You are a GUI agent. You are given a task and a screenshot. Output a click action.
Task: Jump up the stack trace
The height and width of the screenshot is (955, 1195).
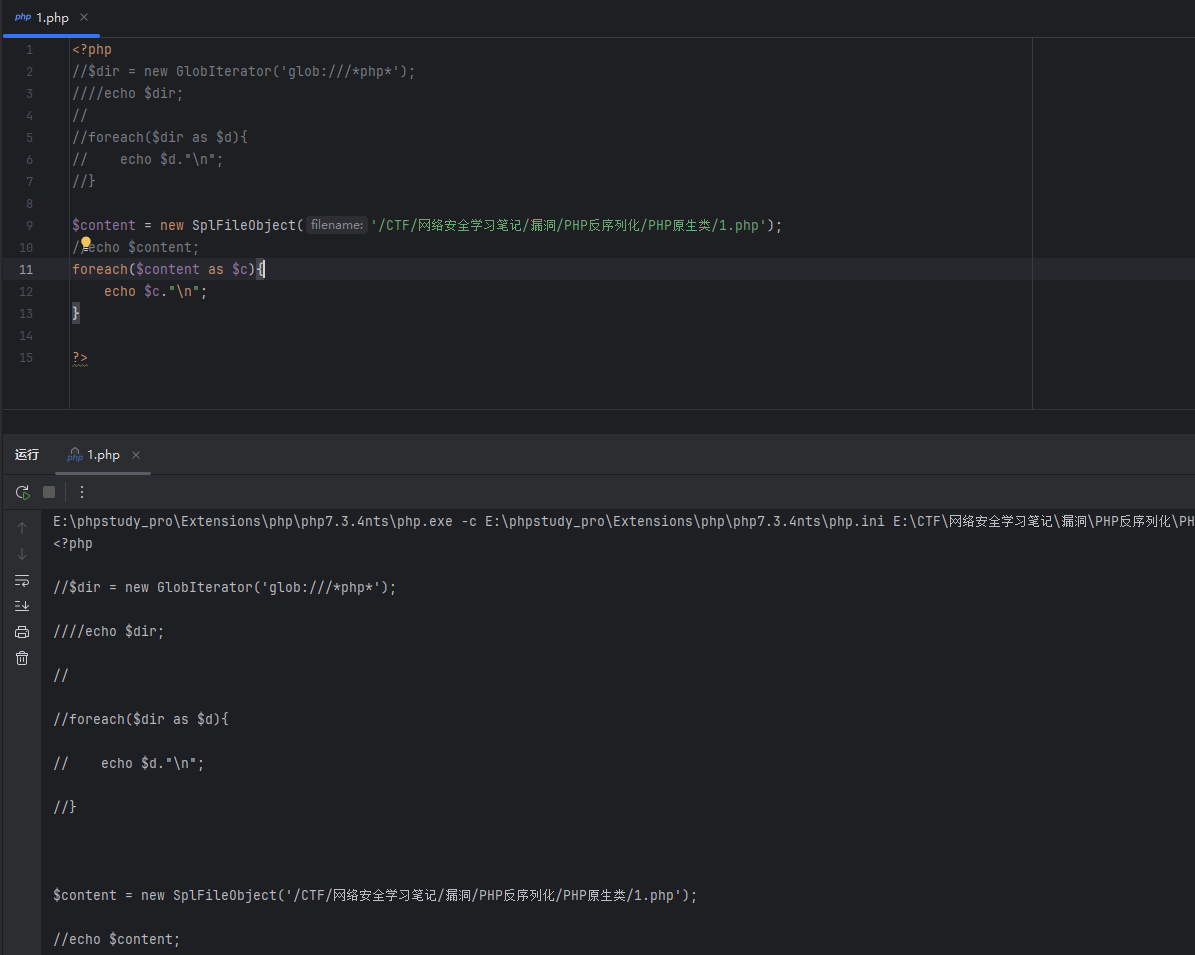[22, 528]
